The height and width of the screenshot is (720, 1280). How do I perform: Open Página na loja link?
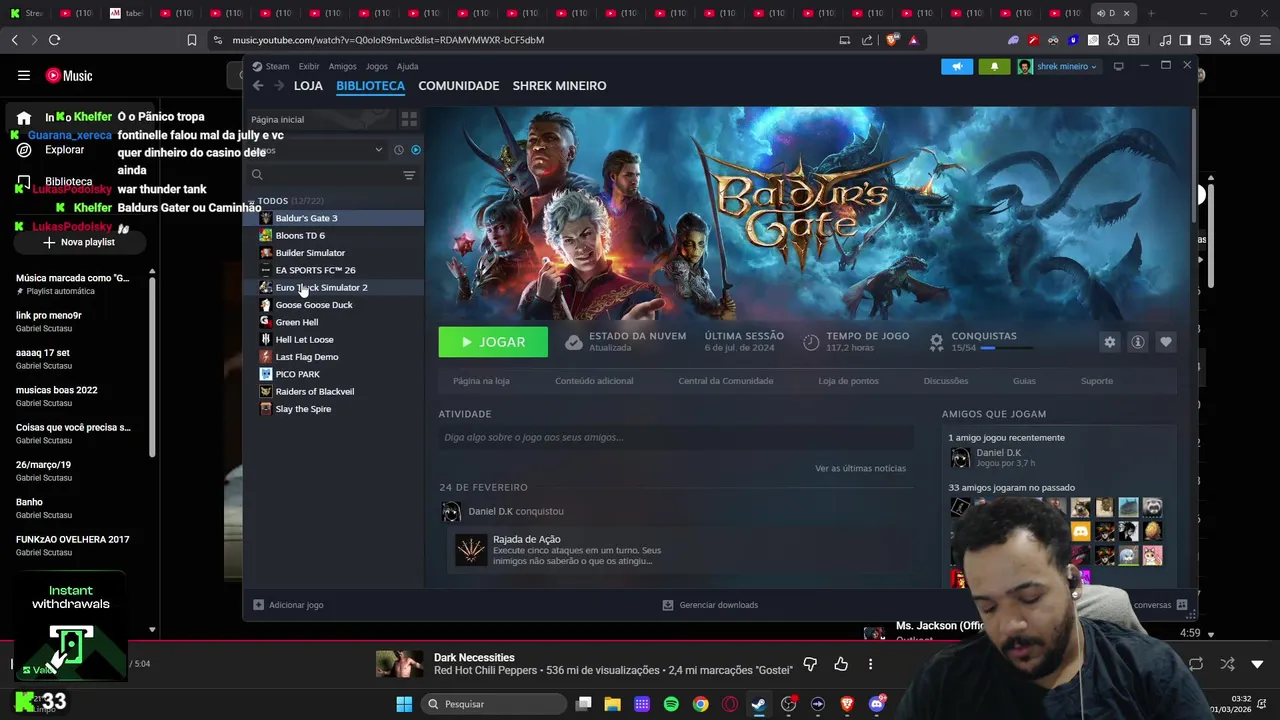click(x=481, y=381)
